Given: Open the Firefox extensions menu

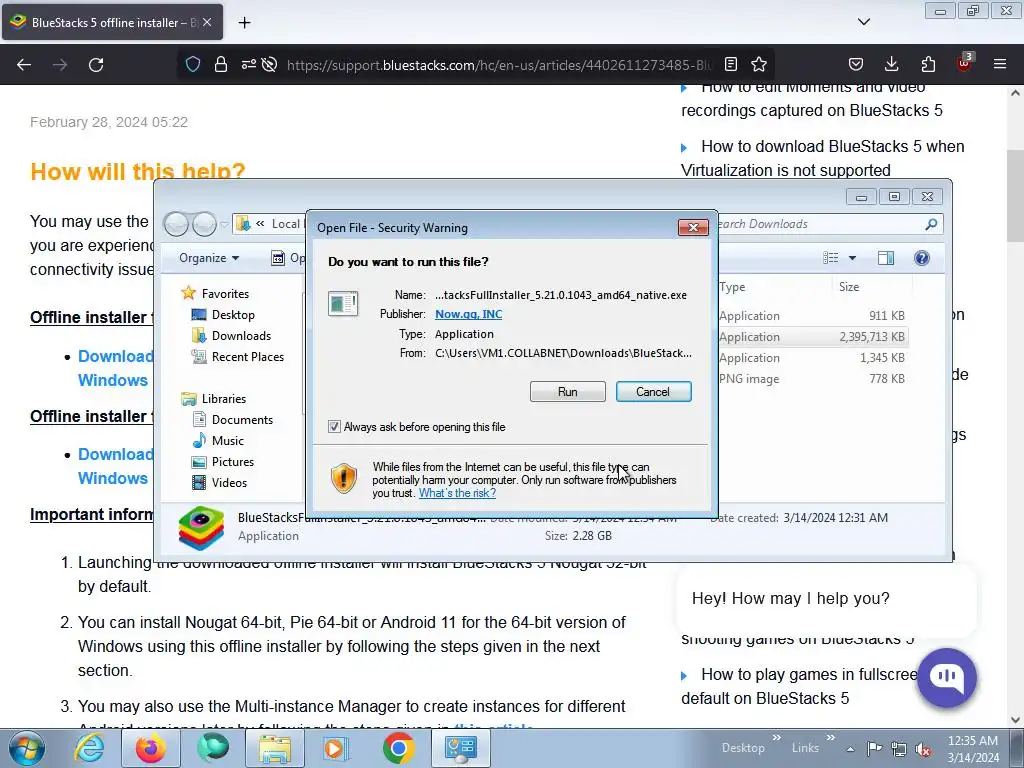Looking at the screenshot, I should point(928,64).
